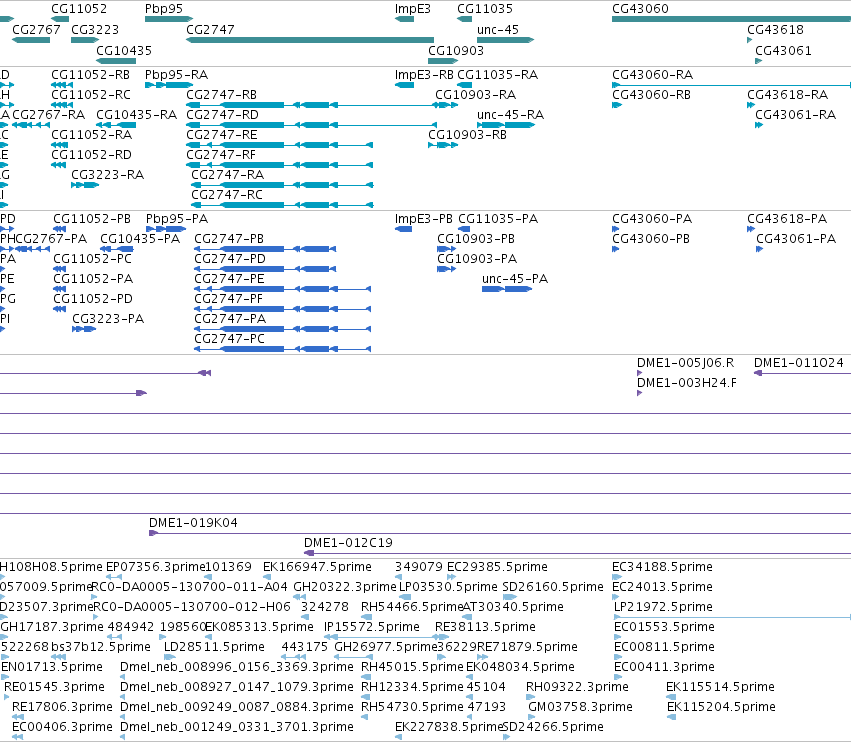Click transcript label CG3223-RA

107,174
